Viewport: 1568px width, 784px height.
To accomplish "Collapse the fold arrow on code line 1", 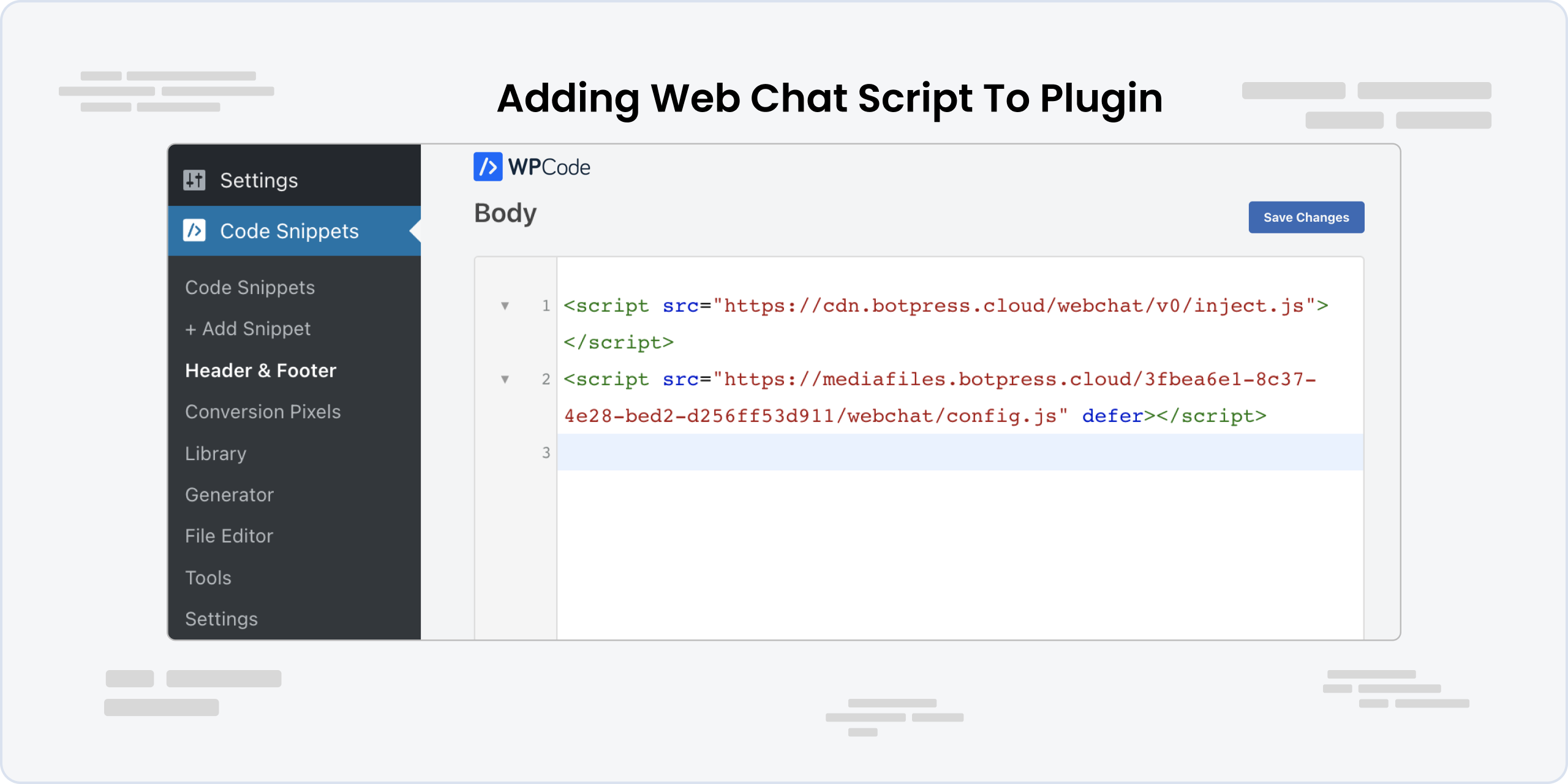I will click(x=505, y=306).
